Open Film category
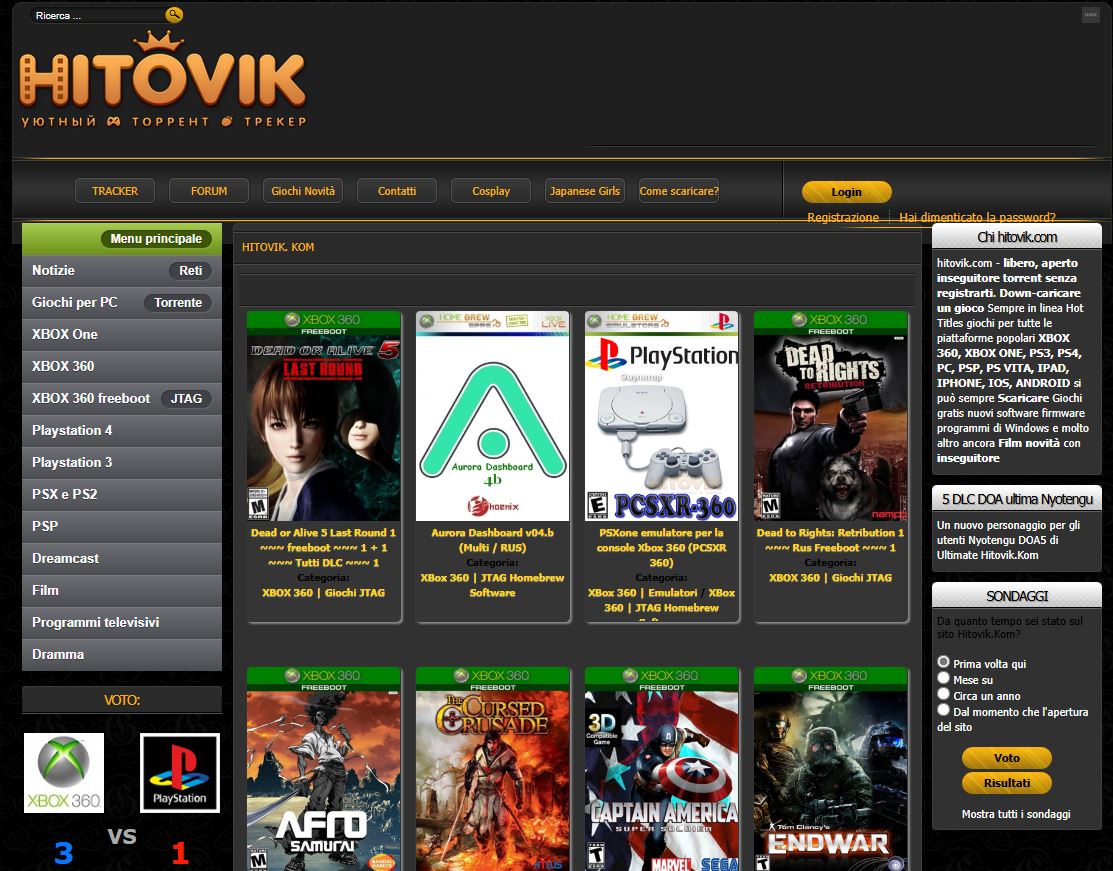The width and height of the screenshot is (1113, 871). [x=122, y=590]
